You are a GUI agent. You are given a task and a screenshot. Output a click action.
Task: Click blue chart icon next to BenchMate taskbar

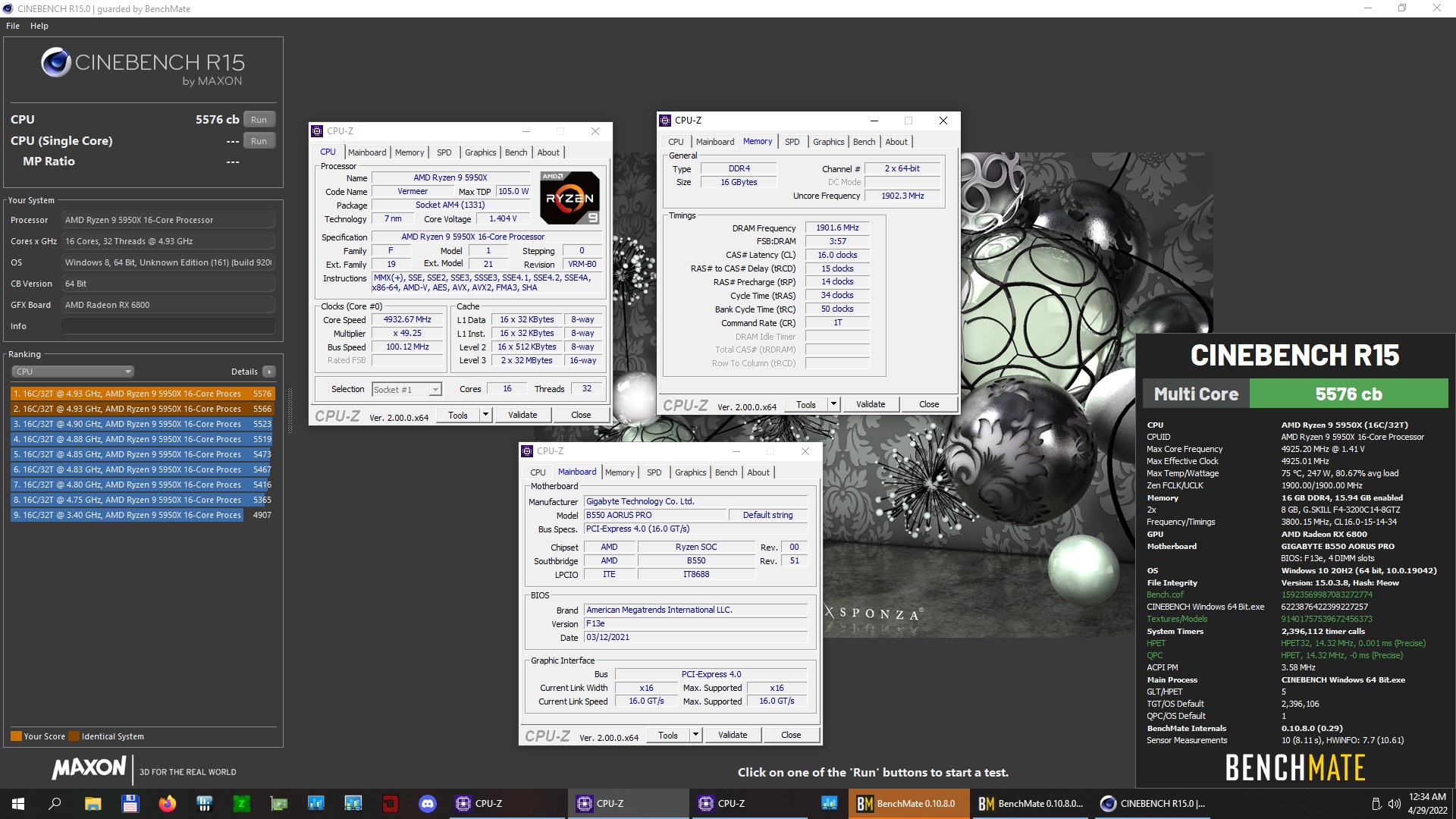[829, 804]
